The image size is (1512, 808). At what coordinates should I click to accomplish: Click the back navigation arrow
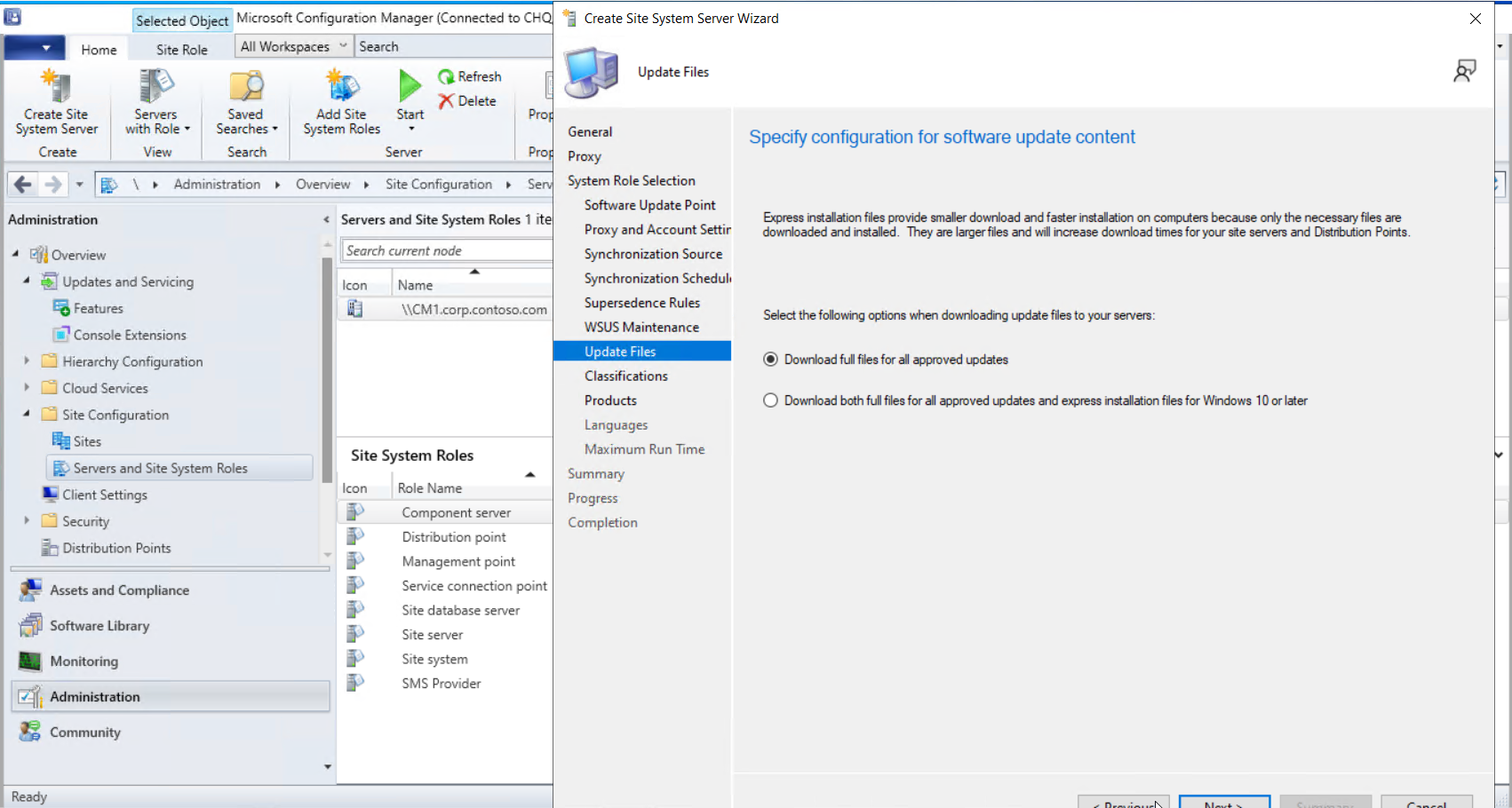click(x=23, y=185)
